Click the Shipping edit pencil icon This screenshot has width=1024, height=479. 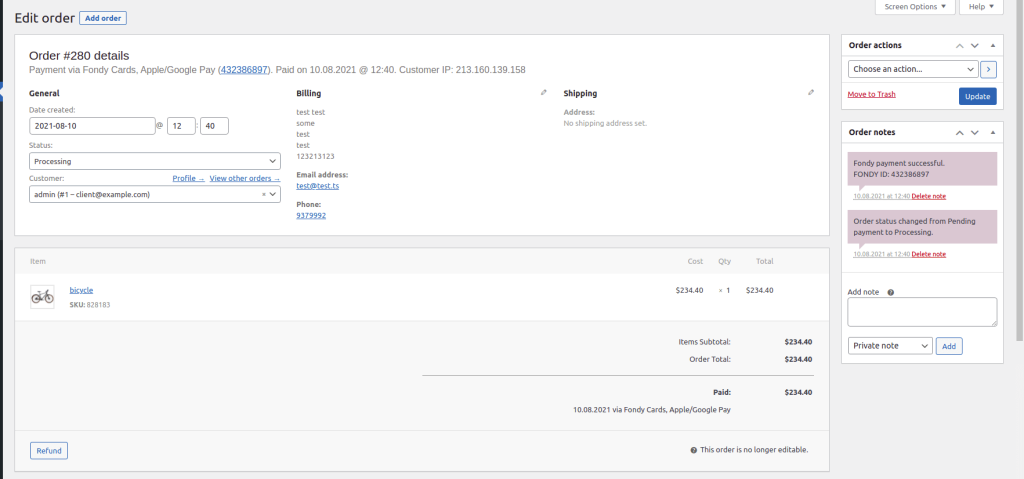pos(811,93)
